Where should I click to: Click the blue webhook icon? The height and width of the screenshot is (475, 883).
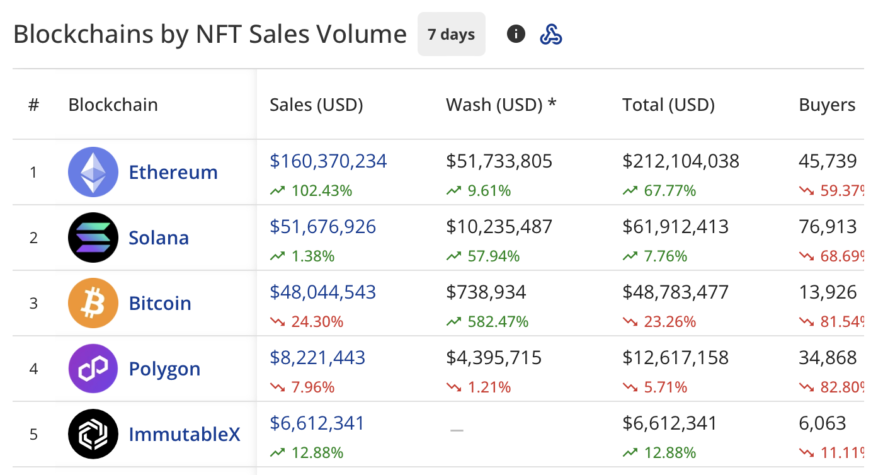click(551, 34)
